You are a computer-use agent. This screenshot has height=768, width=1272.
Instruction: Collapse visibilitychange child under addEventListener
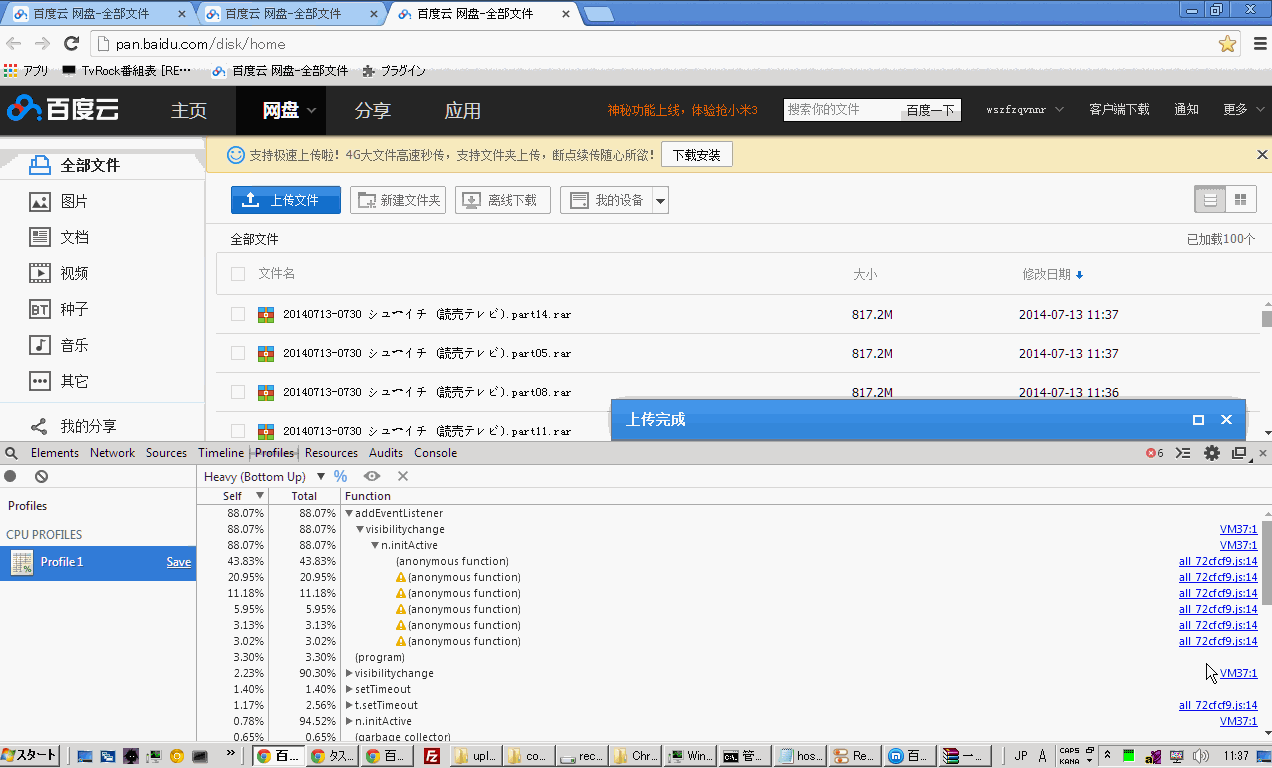[x=360, y=529]
